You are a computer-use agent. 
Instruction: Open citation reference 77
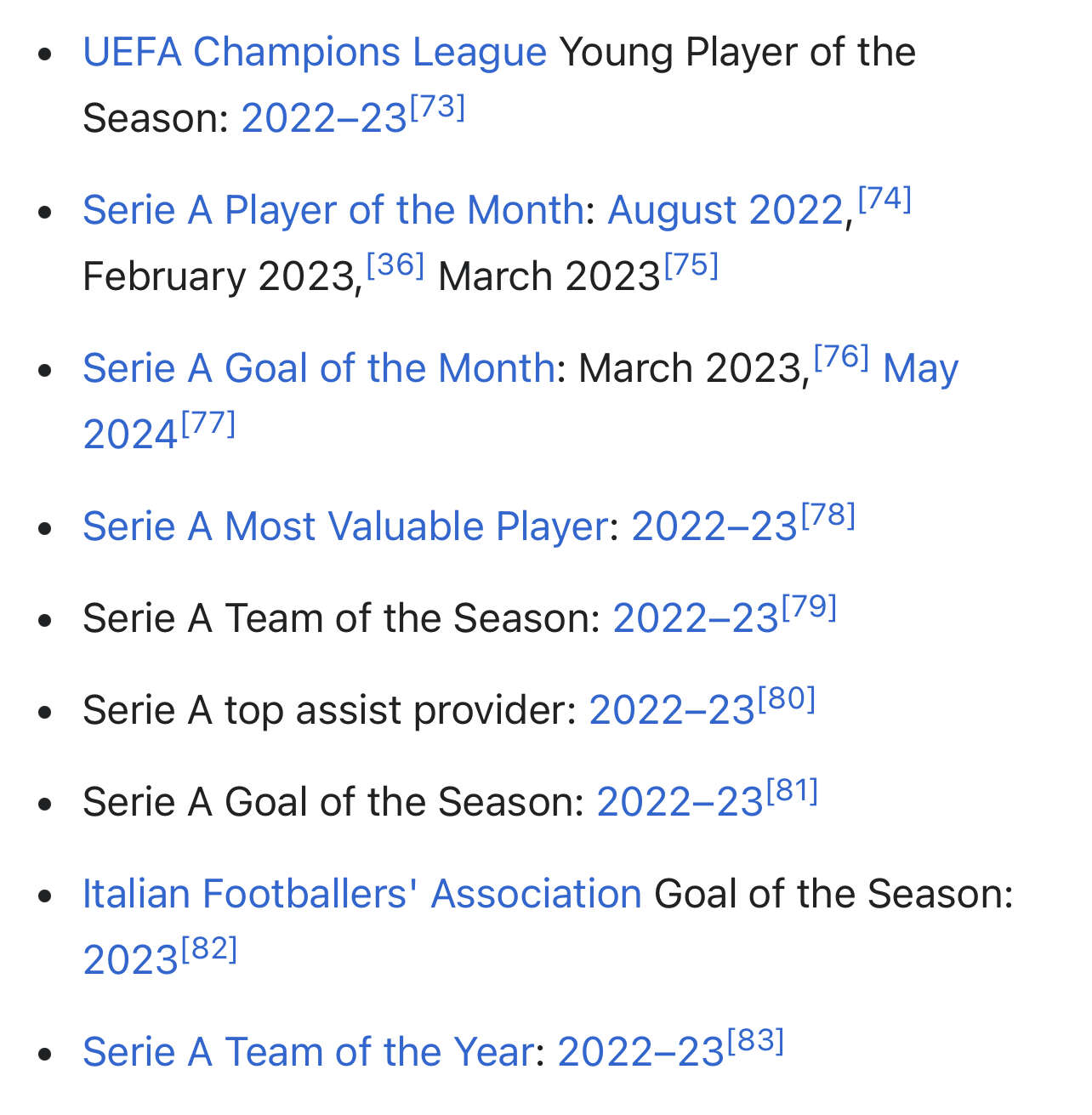(x=208, y=424)
